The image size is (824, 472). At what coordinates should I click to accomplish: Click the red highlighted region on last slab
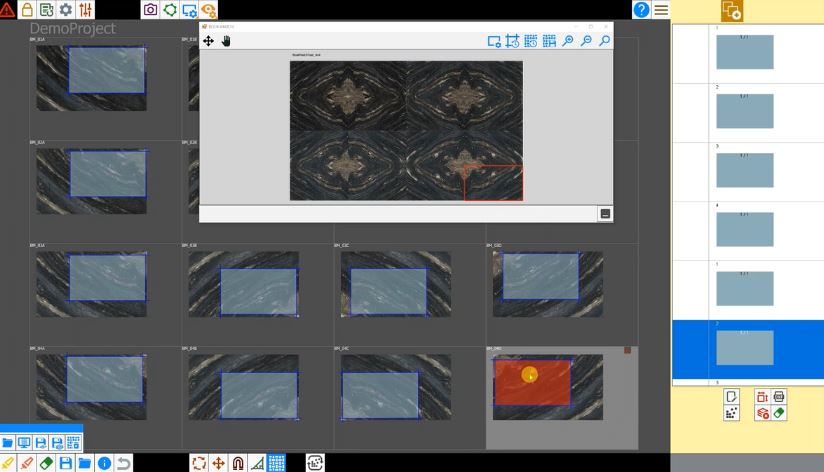click(532, 382)
